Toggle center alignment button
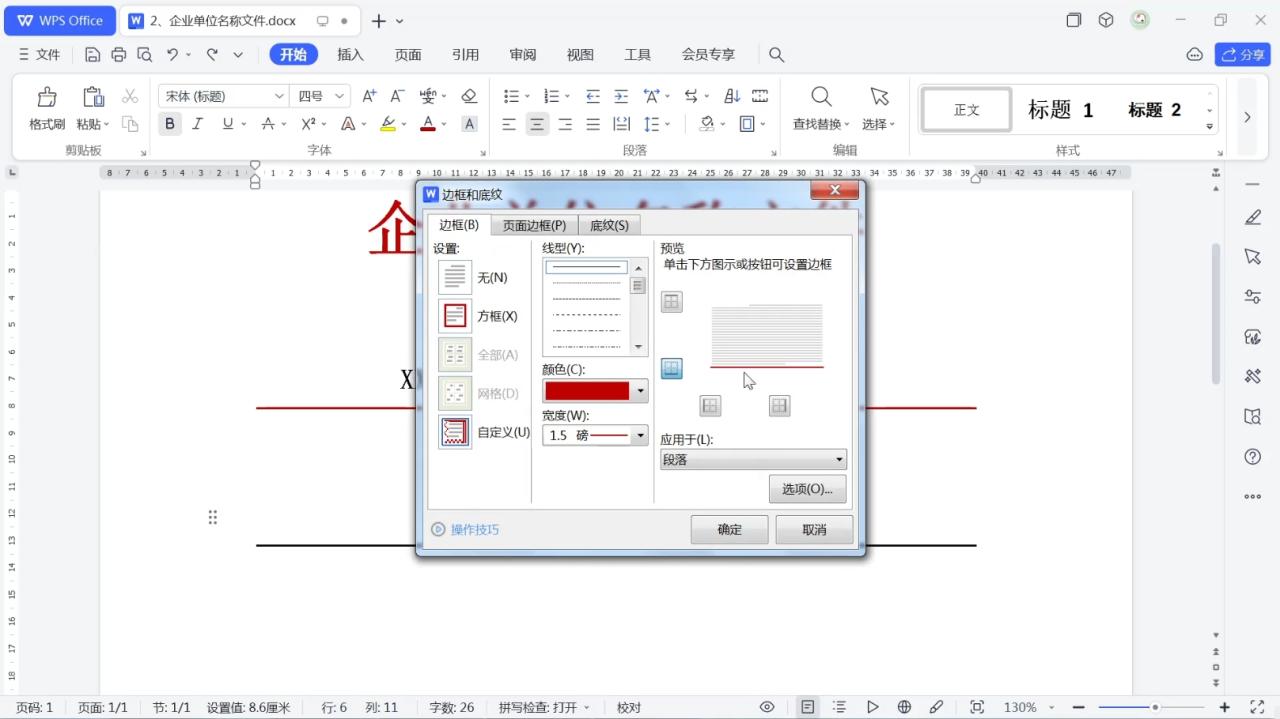 coord(537,124)
